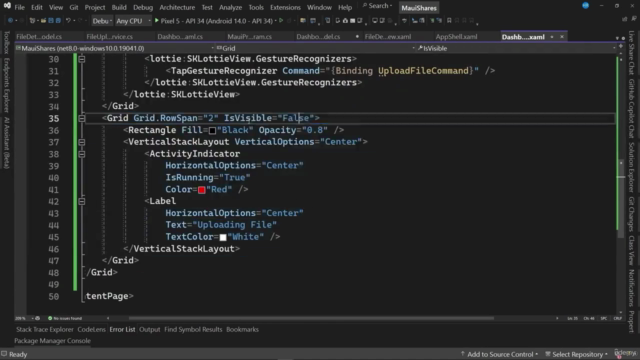Screen dimensions: 640x360
Task: Open the Pixel 5 device target dropdown arrow
Action: 276,20
